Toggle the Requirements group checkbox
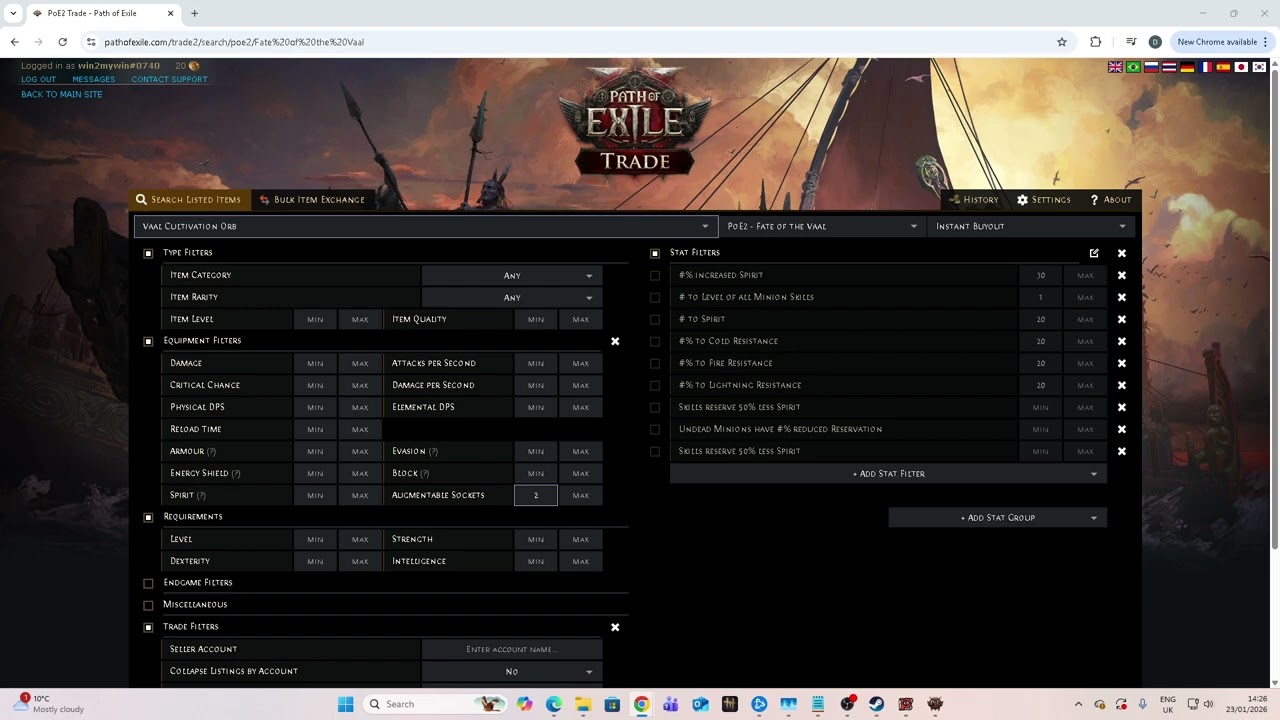This screenshot has width=1280, height=720. coord(148,517)
